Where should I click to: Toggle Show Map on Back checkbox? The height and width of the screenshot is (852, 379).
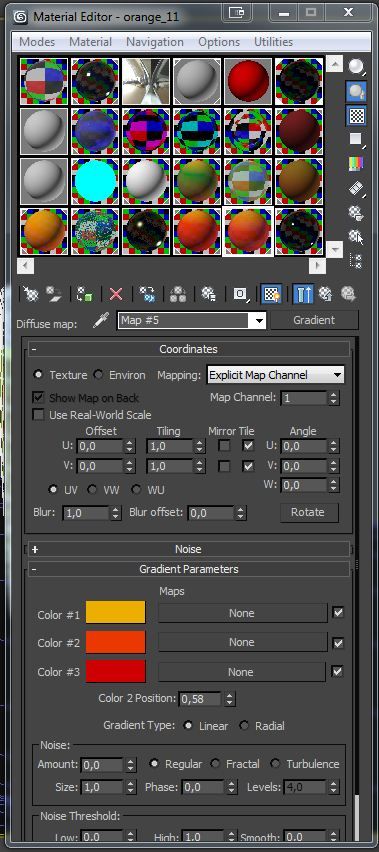pos(39,397)
